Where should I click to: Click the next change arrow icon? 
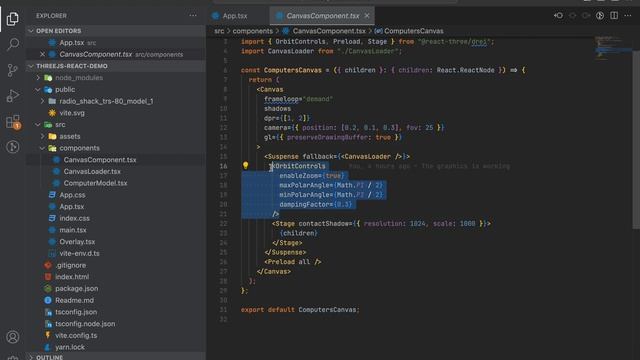click(x=586, y=16)
